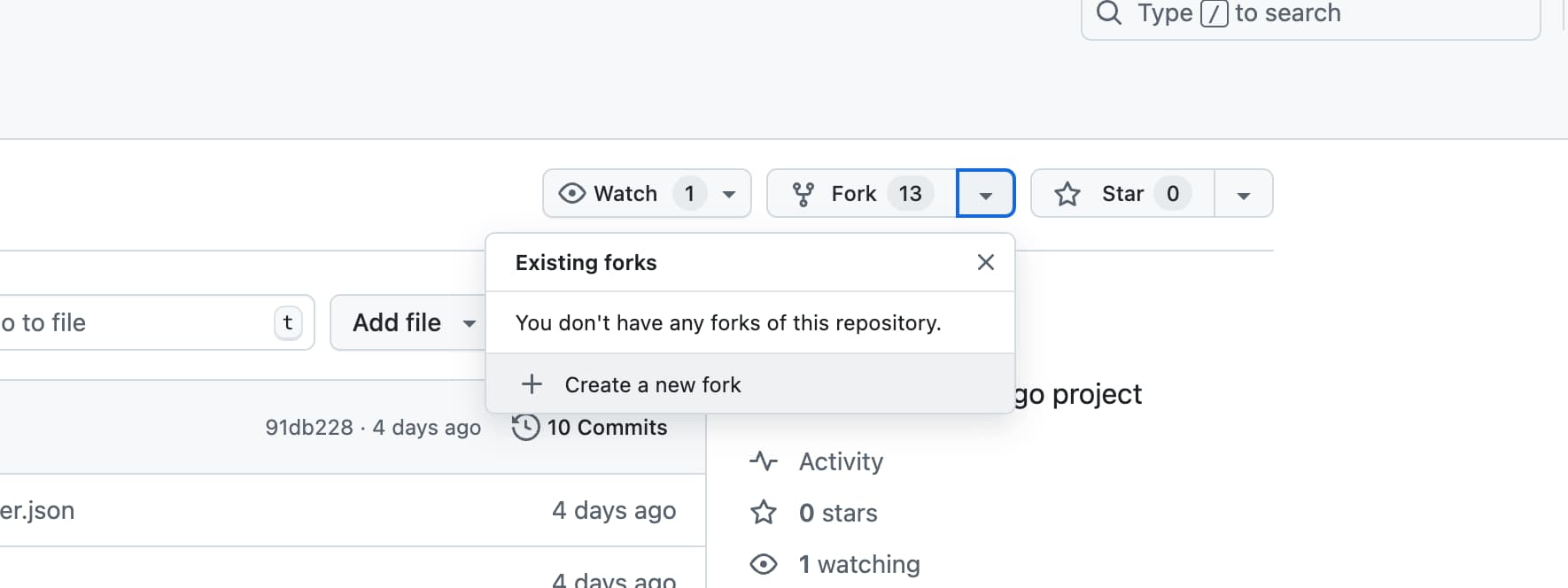Click the eye icon beside 1 watching

(764, 564)
